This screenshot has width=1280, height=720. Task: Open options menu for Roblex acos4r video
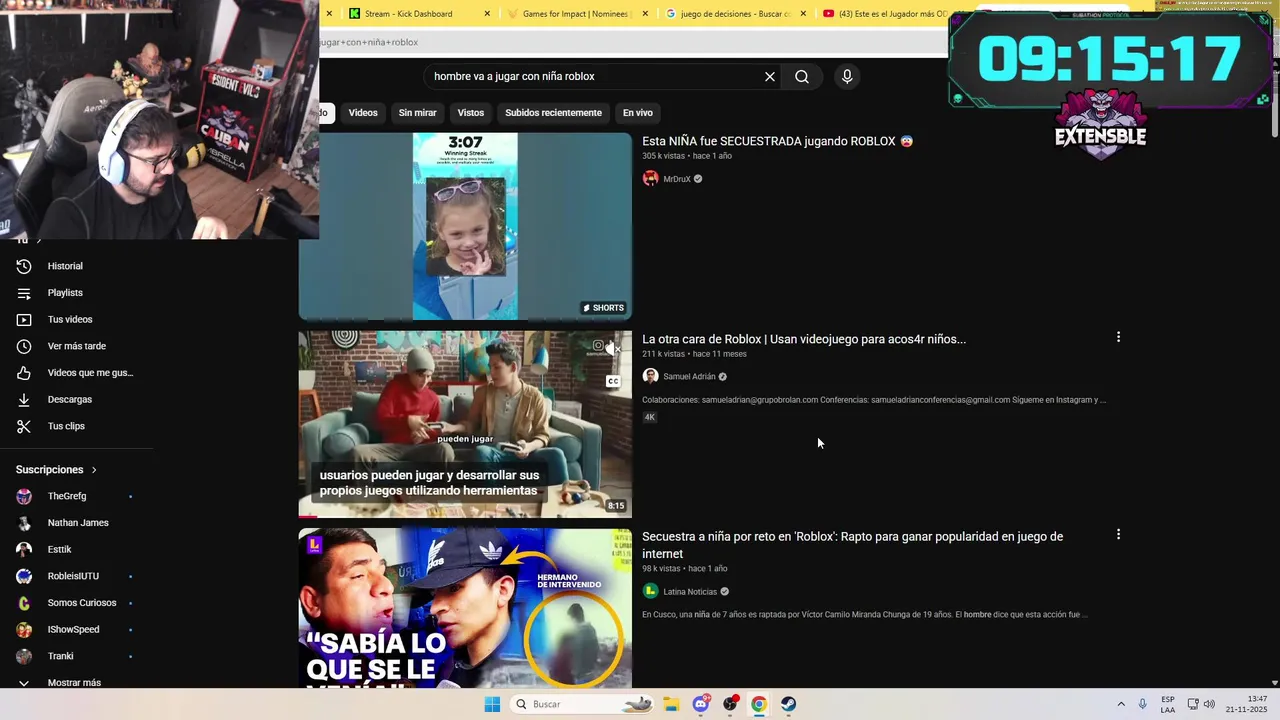point(1118,338)
